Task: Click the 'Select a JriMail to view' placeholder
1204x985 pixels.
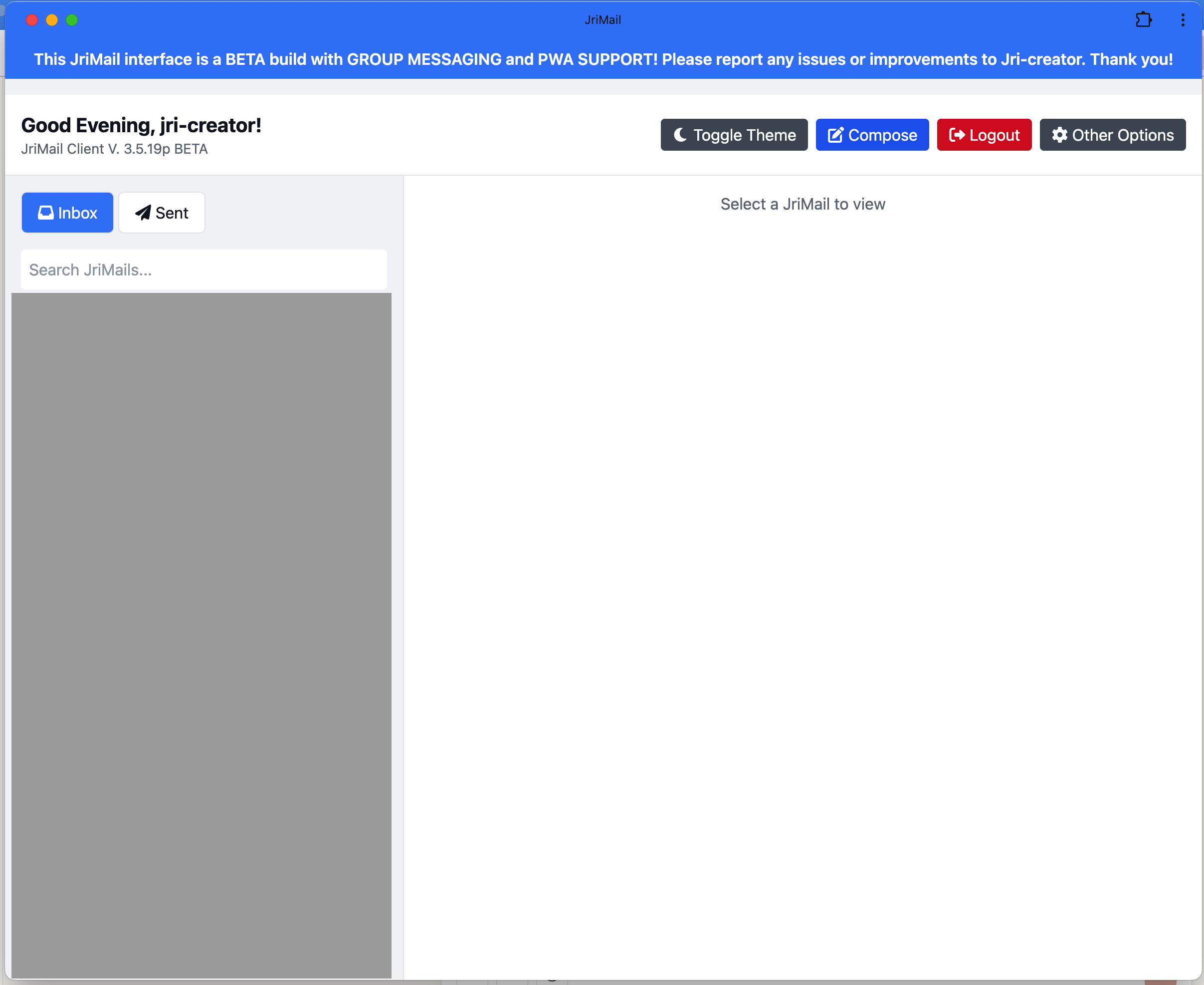Action: (x=803, y=204)
